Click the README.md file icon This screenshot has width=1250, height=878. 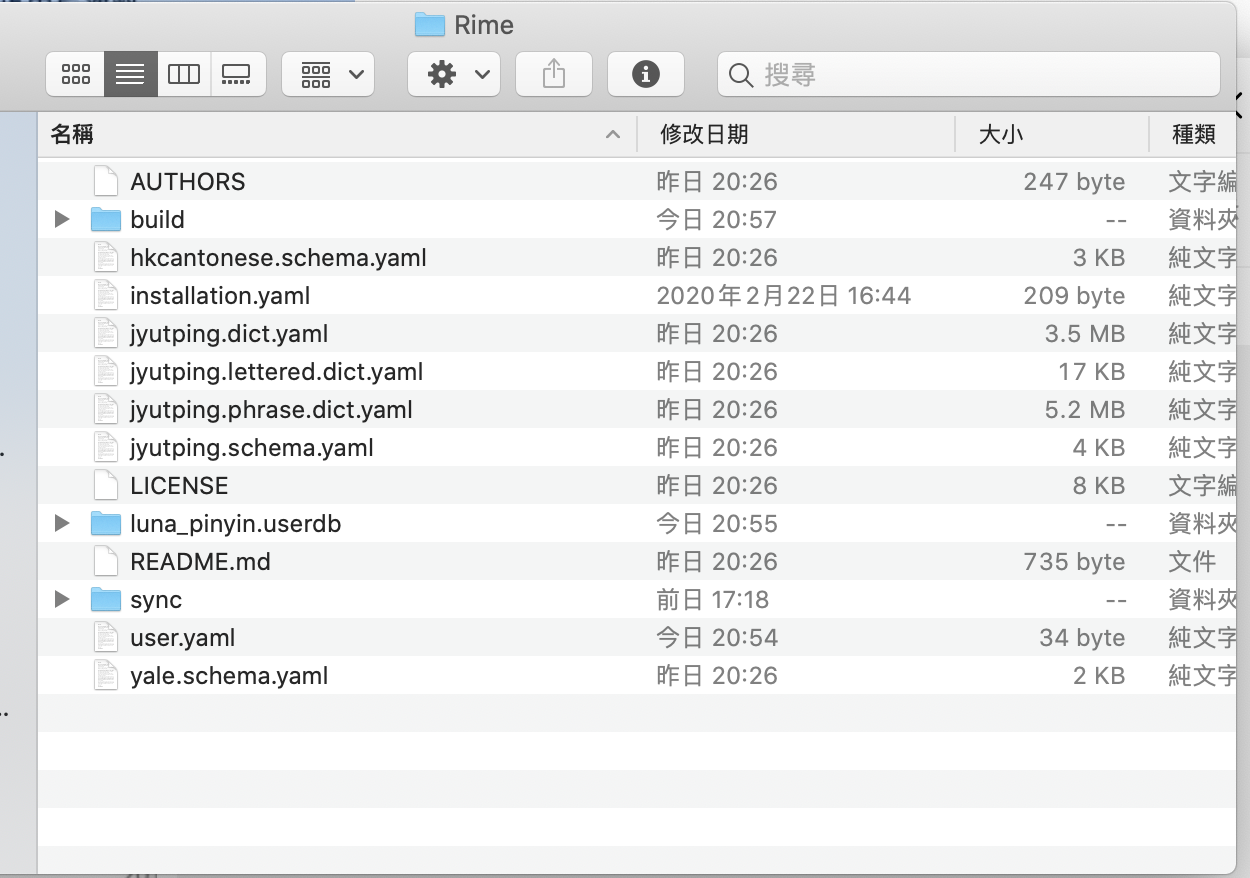[x=106, y=561]
